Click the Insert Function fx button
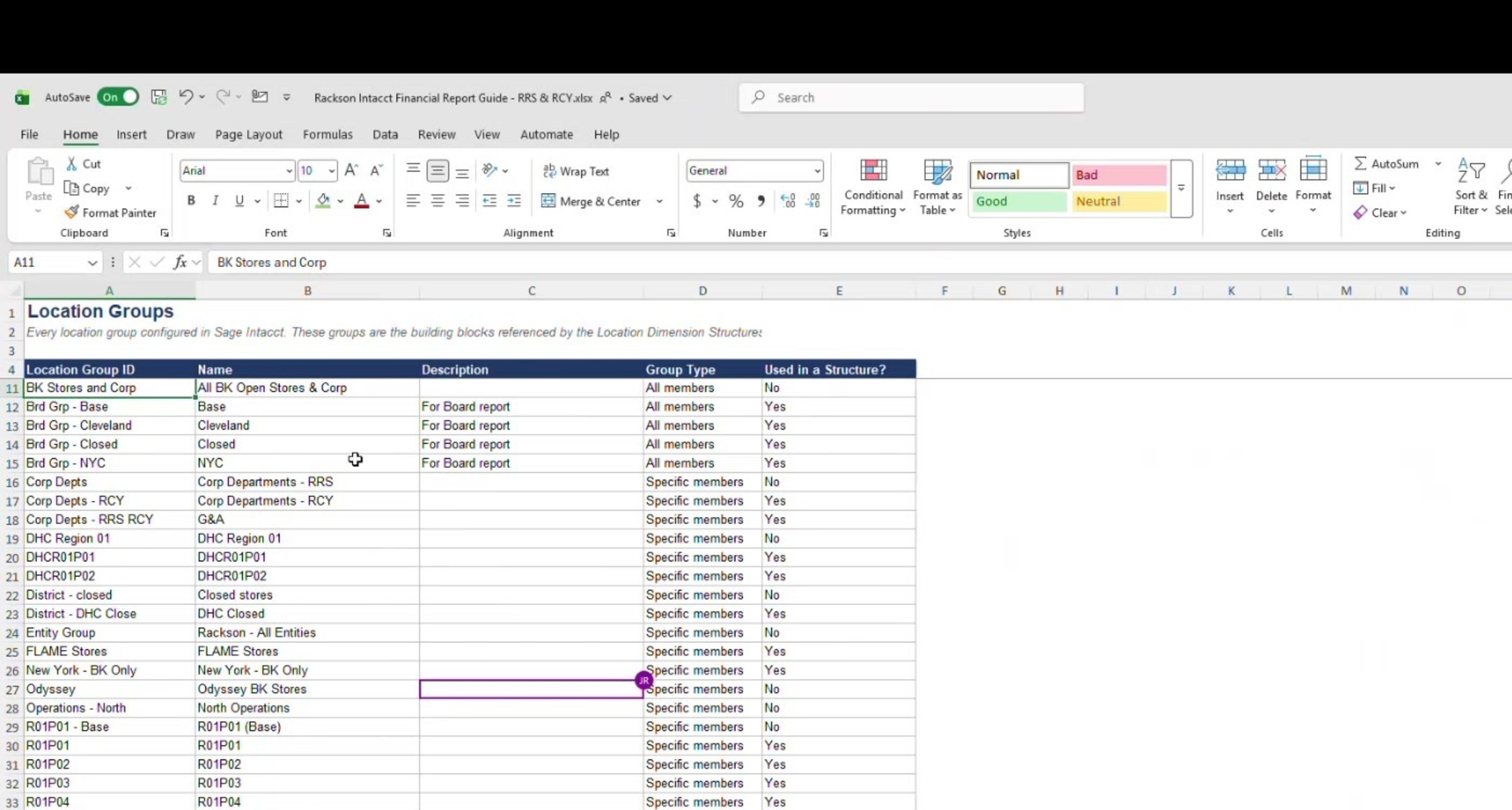 [x=180, y=262]
